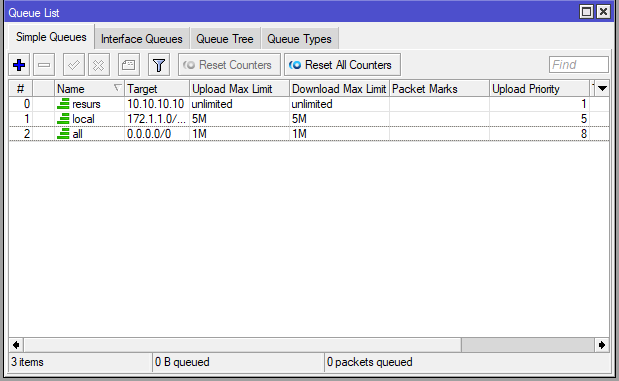
Task: Click the Packet Marks column header
Action: click(x=439, y=89)
